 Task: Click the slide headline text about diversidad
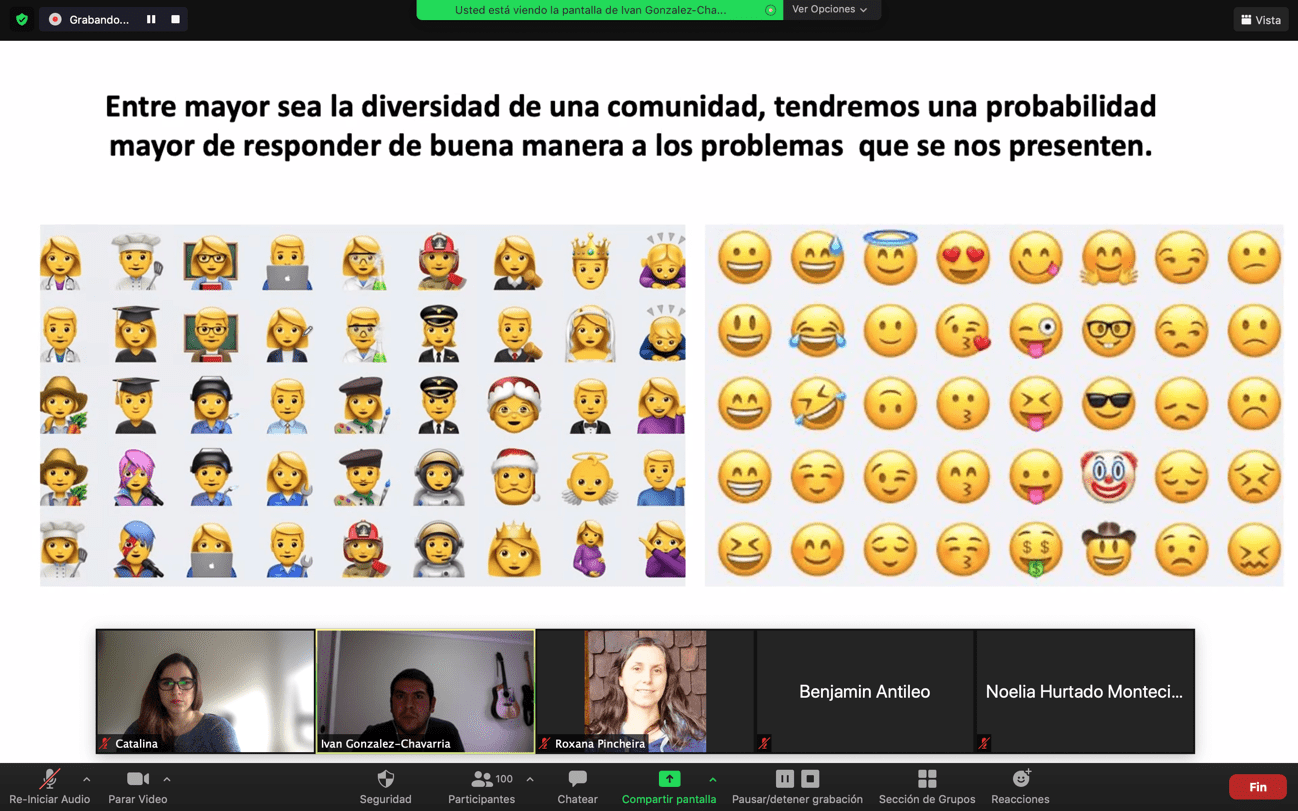pos(630,125)
